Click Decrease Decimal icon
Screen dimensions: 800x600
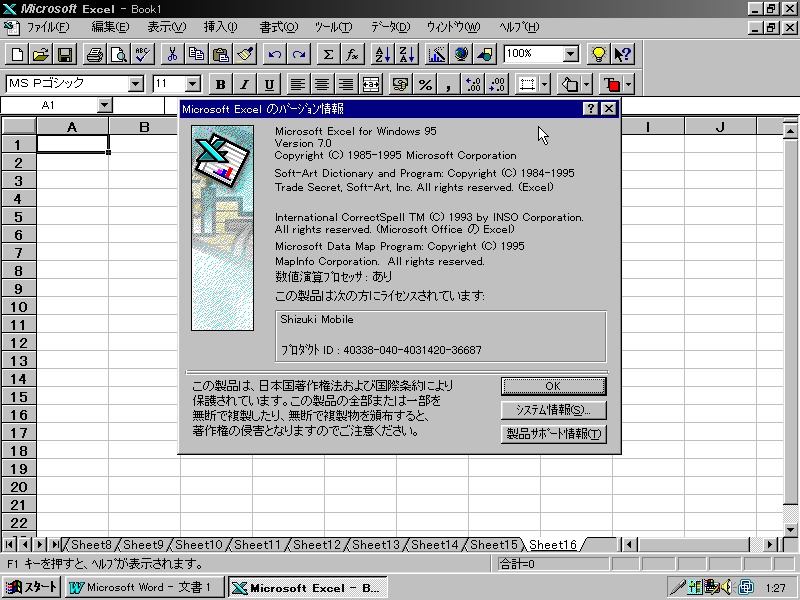click(x=497, y=84)
